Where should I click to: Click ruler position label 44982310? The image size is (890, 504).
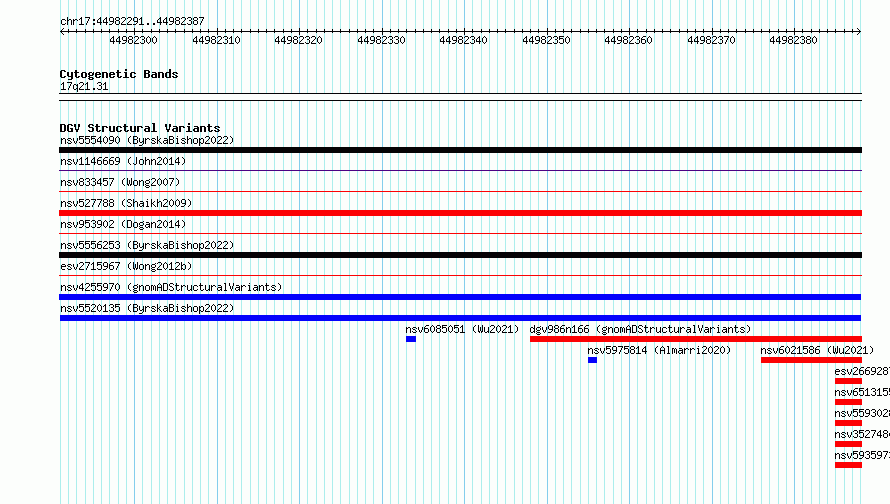click(216, 40)
